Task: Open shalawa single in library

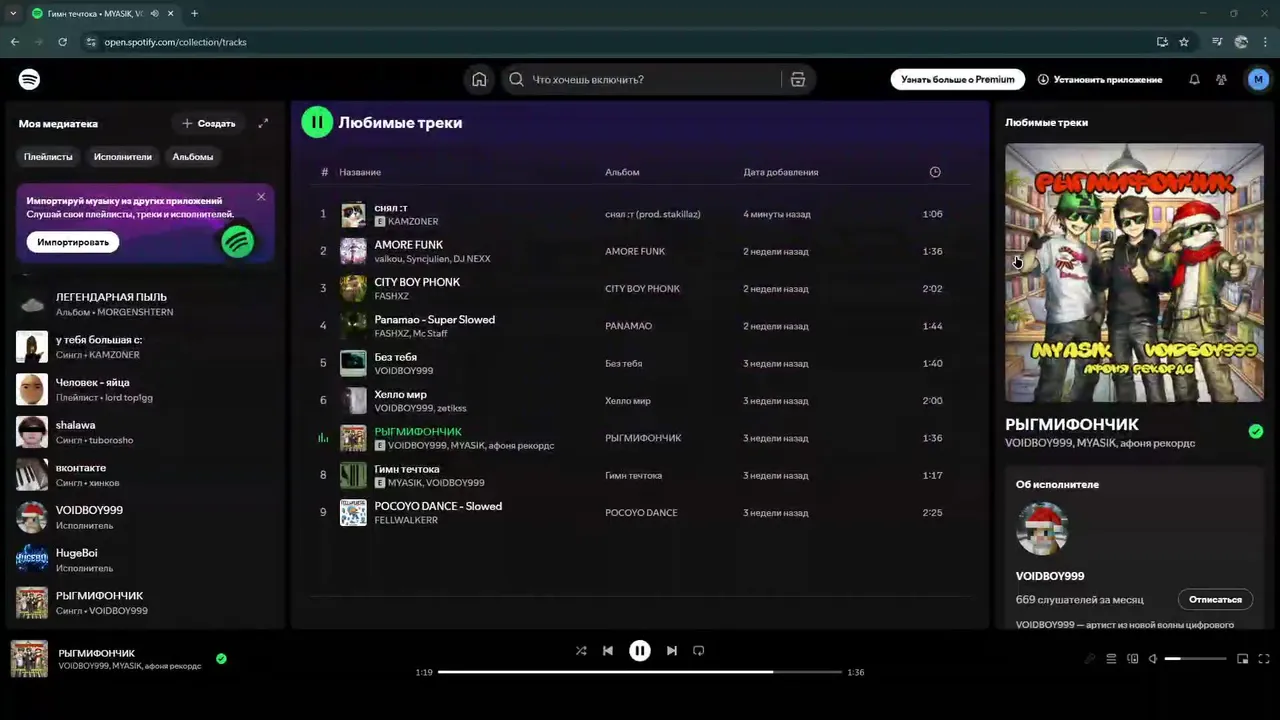Action: coord(145,432)
